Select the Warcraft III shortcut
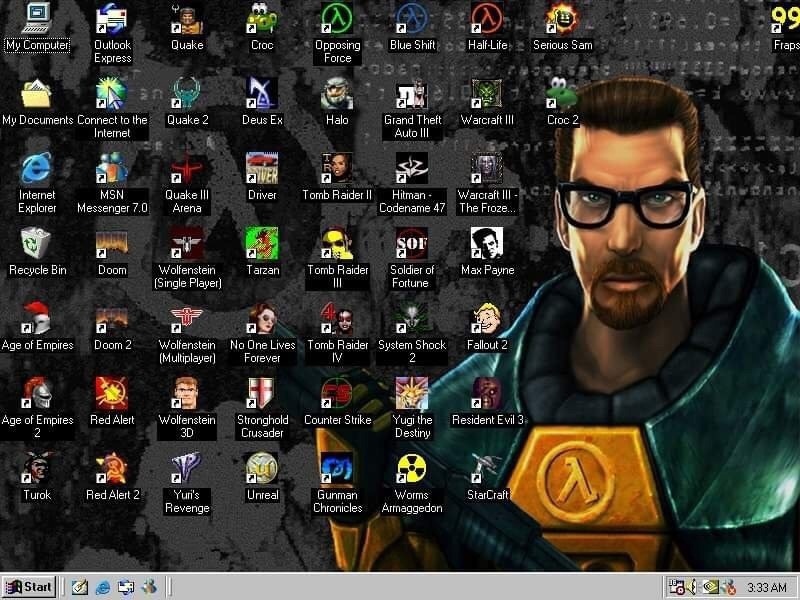Screen dimensions: 800x600 487,94
